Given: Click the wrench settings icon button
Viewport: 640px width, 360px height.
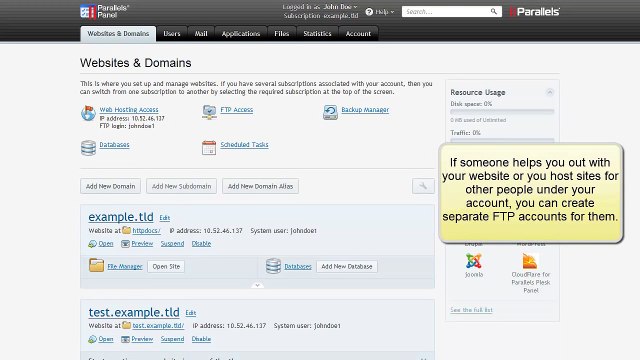Looking at the screenshot, I should [423, 186].
